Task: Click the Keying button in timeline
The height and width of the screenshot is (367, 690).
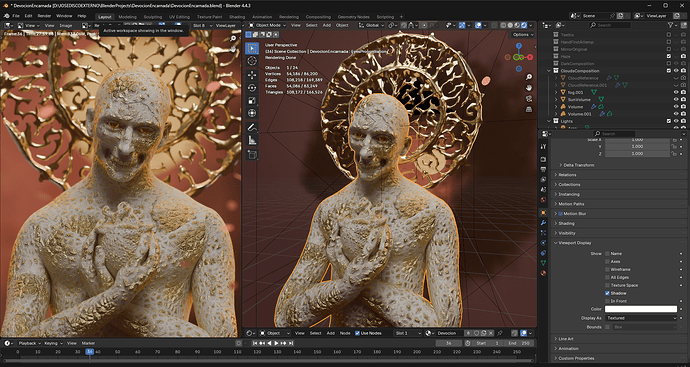Action: pyautogui.click(x=53, y=343)
